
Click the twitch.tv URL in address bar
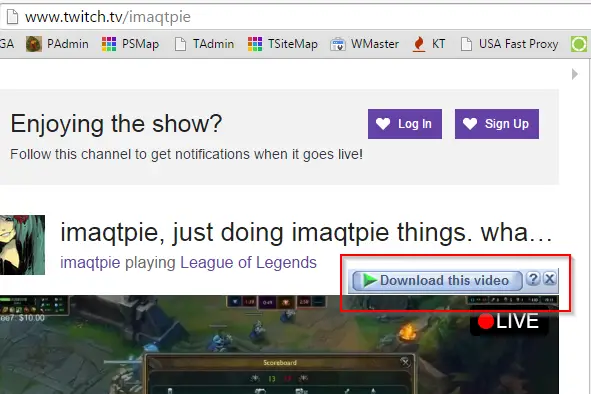coord(108,17)
